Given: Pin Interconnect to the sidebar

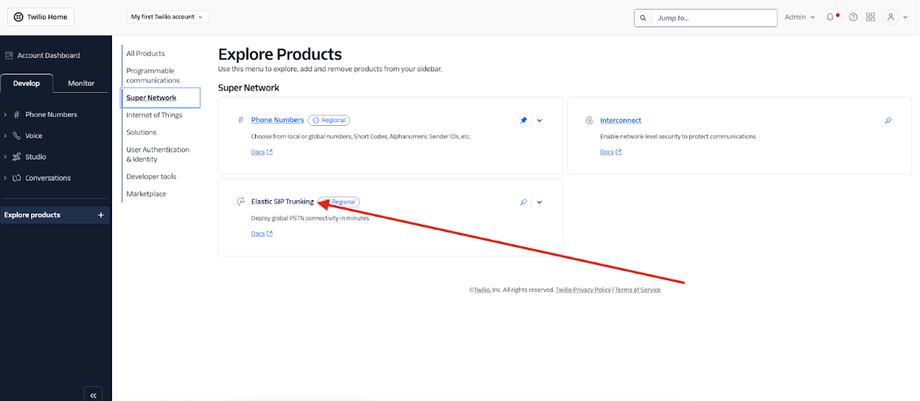Looking at the screenshot, I should click(888, 120).
